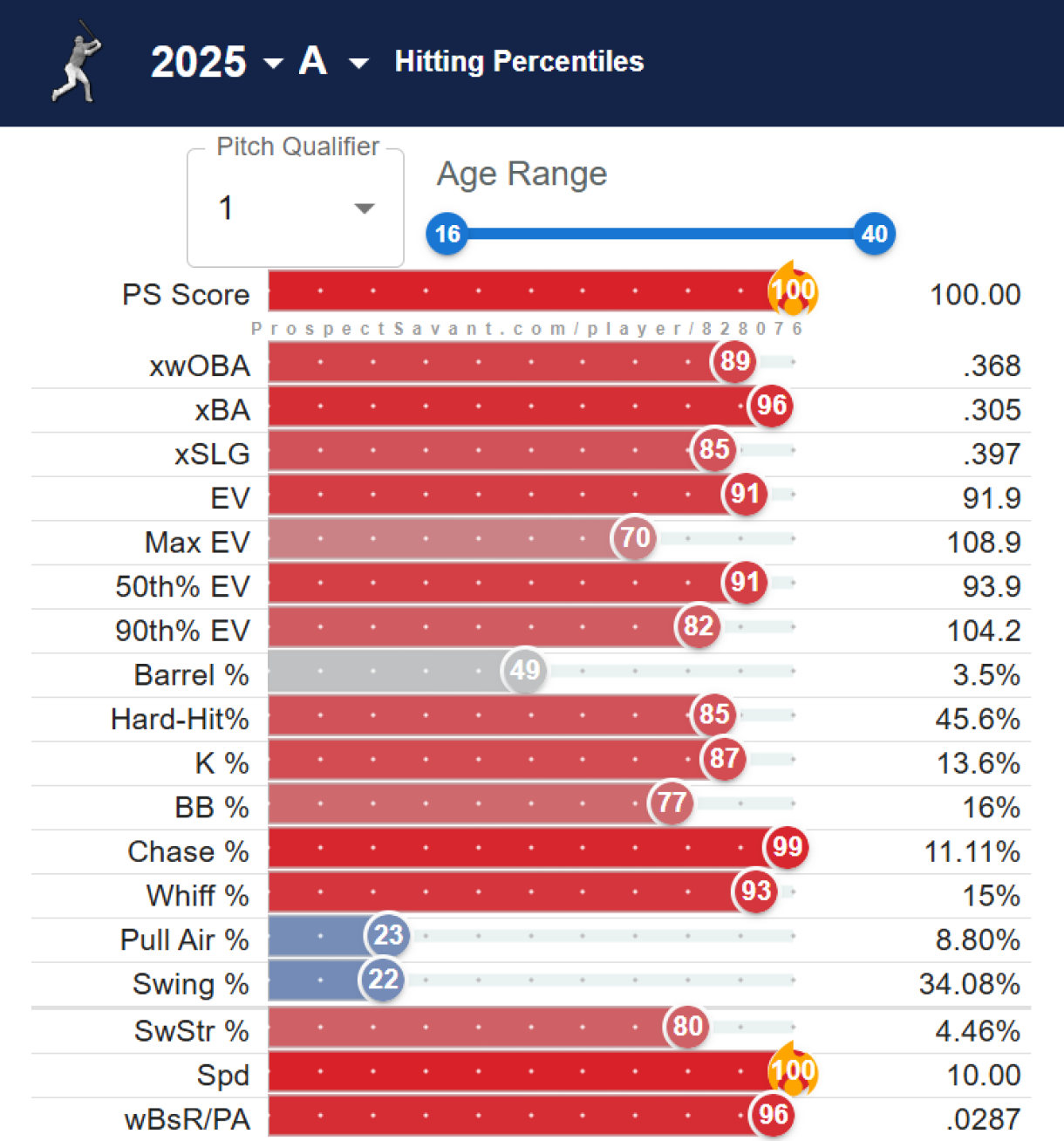Image resolution: width=1064 pixels, height=1141 pixels.
Task: Click the batter silhouette logo
Action: [74, 61]
